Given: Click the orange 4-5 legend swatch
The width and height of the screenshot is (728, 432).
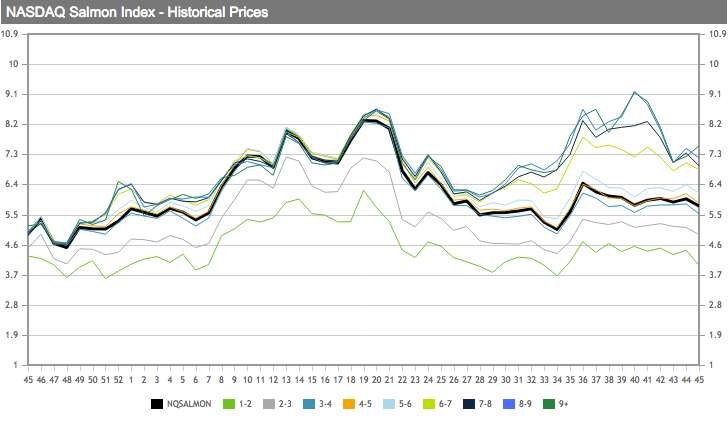Looking at the screenshot, I should (x=349, y=404).
